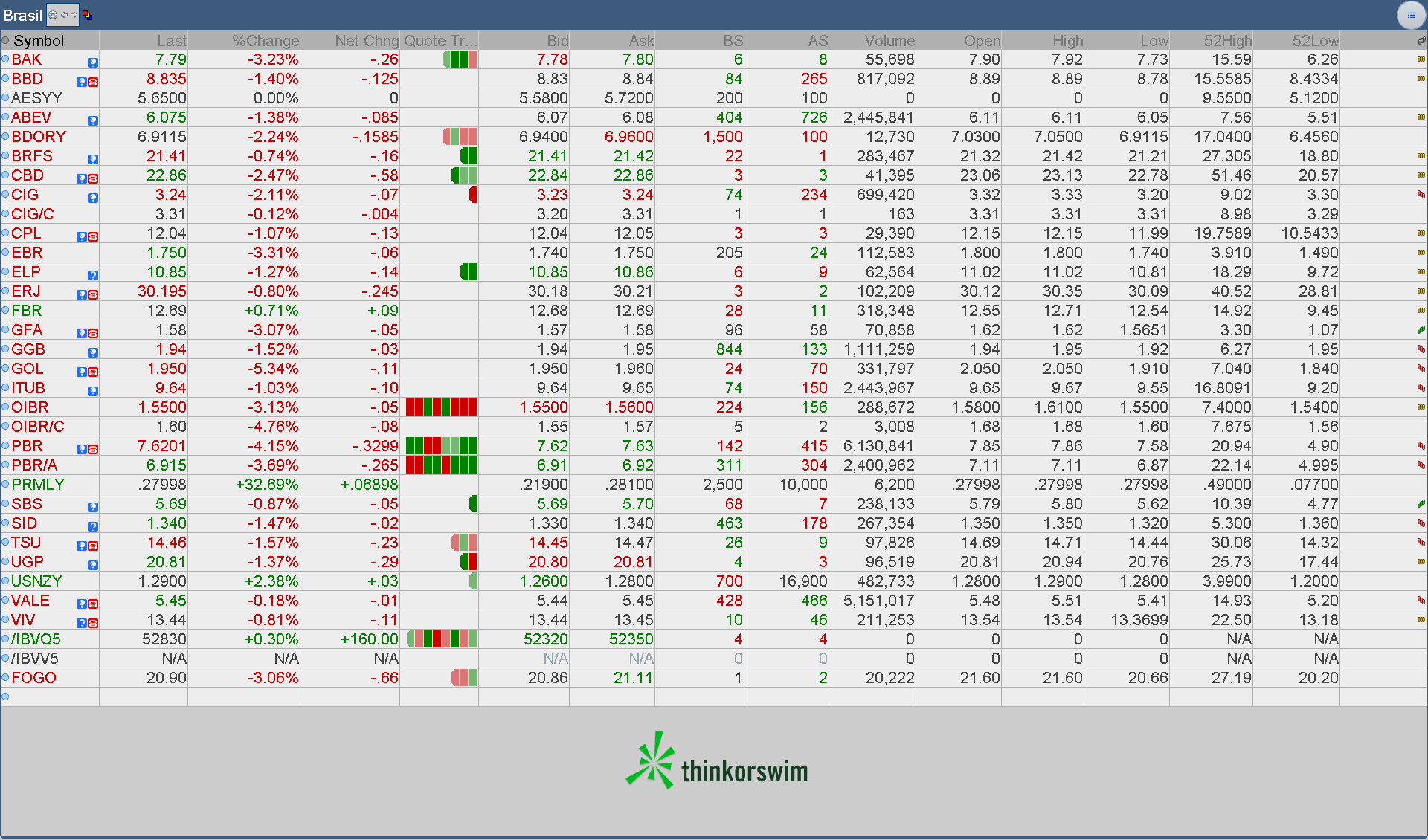This screenshot has width=1428, height=840.
Task: Click the left arrow next to Brasil
Action: pyautogui.click(x=65, y=15)
